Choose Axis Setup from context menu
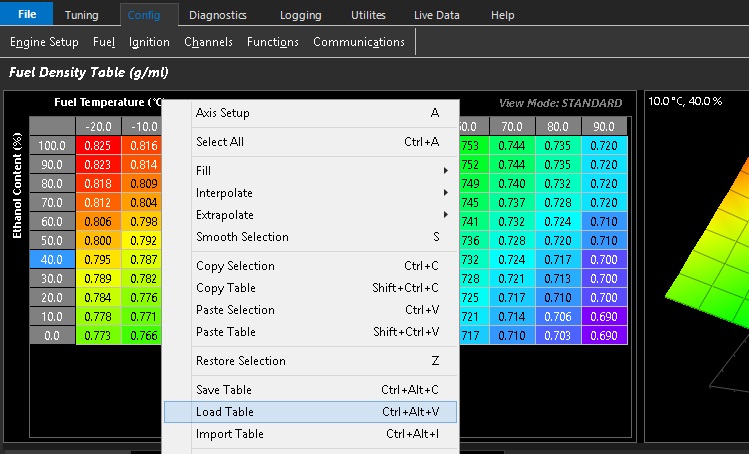Image resolution: width=749 pixels, height=454 pixels. click(310, 113)
